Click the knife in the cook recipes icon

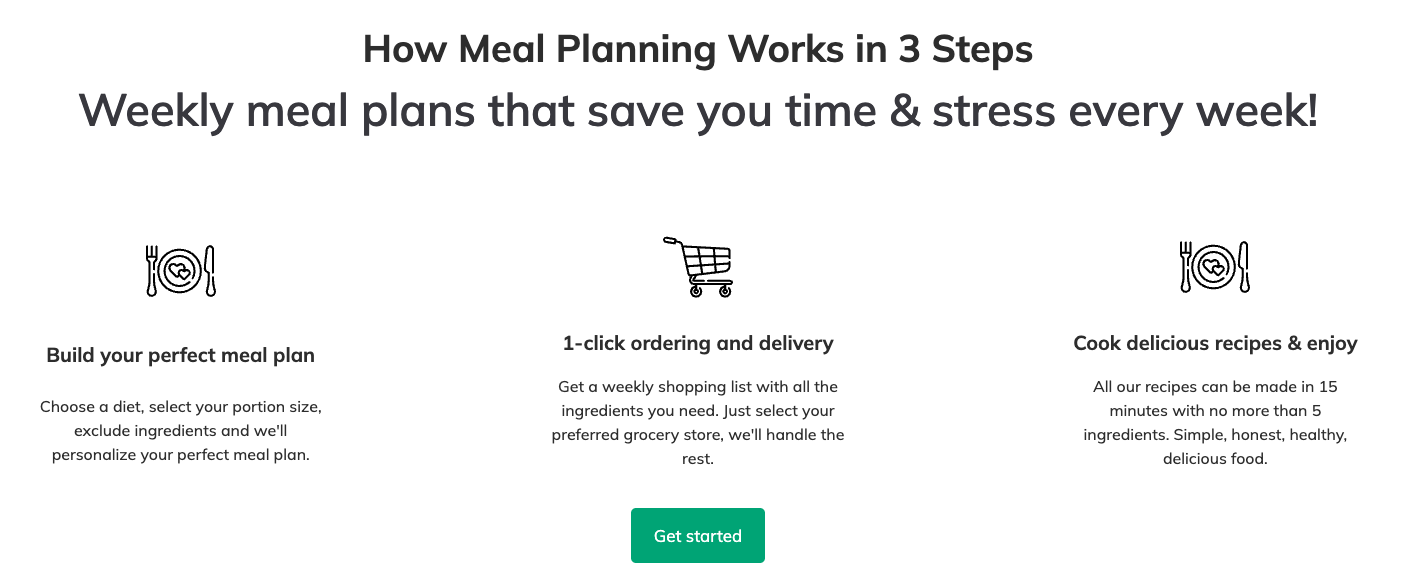click(x=1244, y=267)
